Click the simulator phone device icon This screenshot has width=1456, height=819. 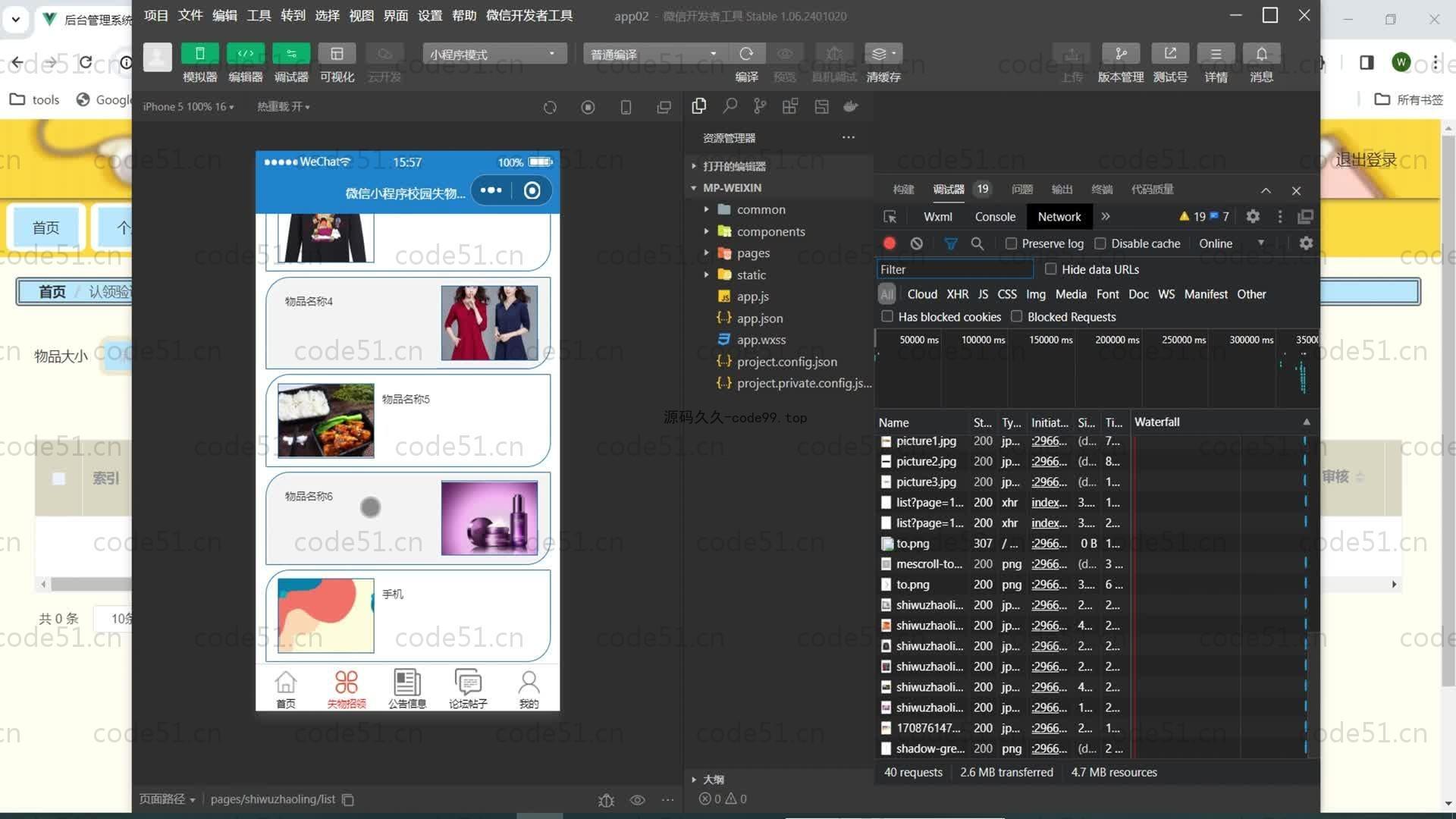click(x=626, y=107)
